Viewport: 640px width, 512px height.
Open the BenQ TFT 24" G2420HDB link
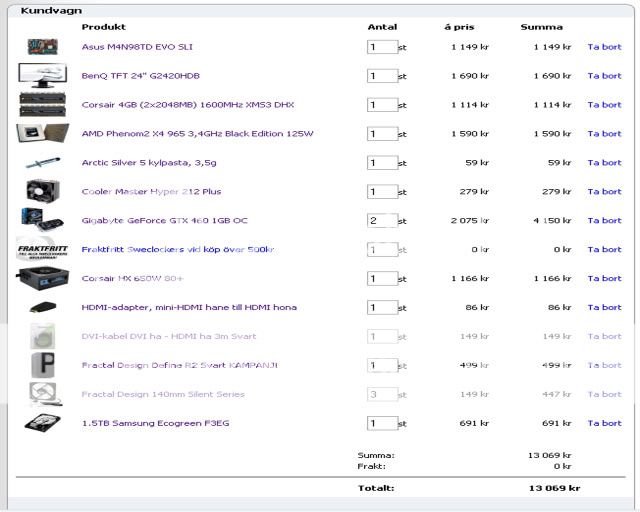(x=140, y=76)
